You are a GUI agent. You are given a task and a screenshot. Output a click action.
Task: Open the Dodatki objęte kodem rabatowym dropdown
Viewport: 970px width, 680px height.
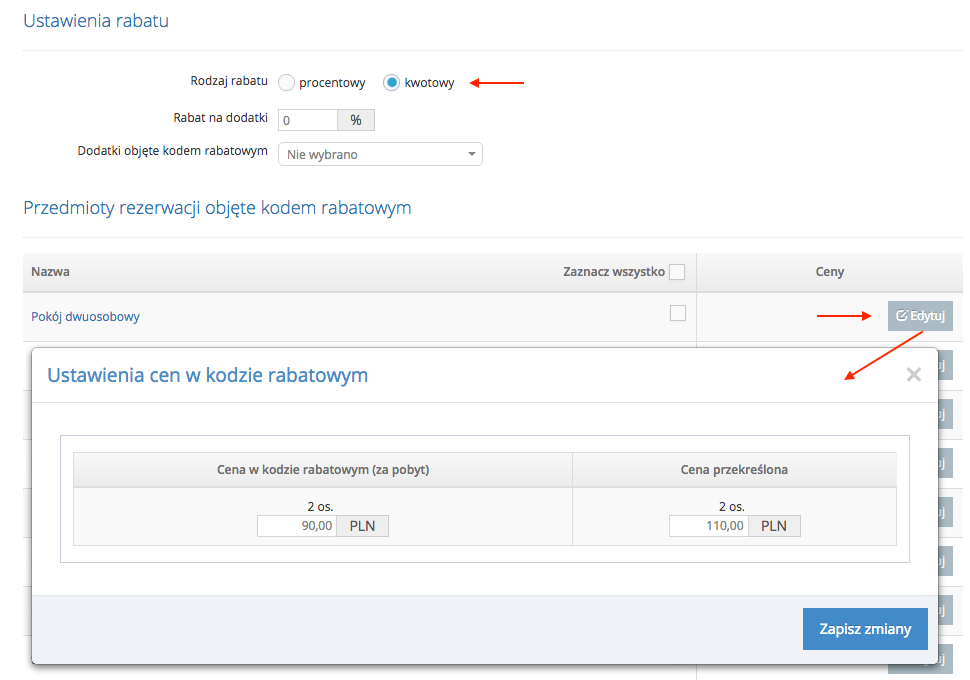[380, 154]
